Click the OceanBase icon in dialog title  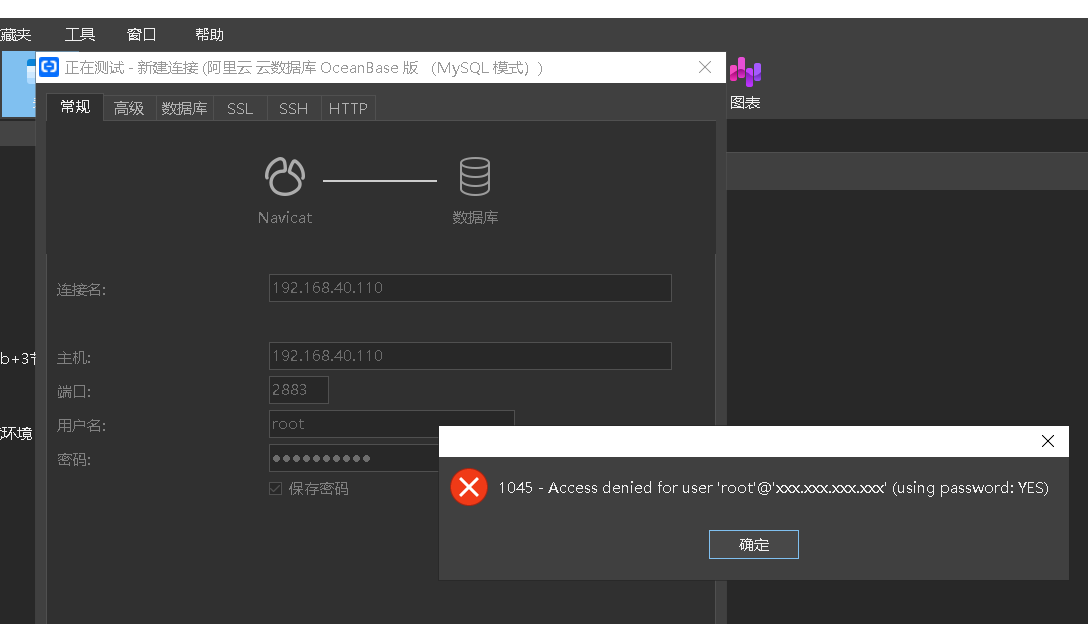click(49, 68)
